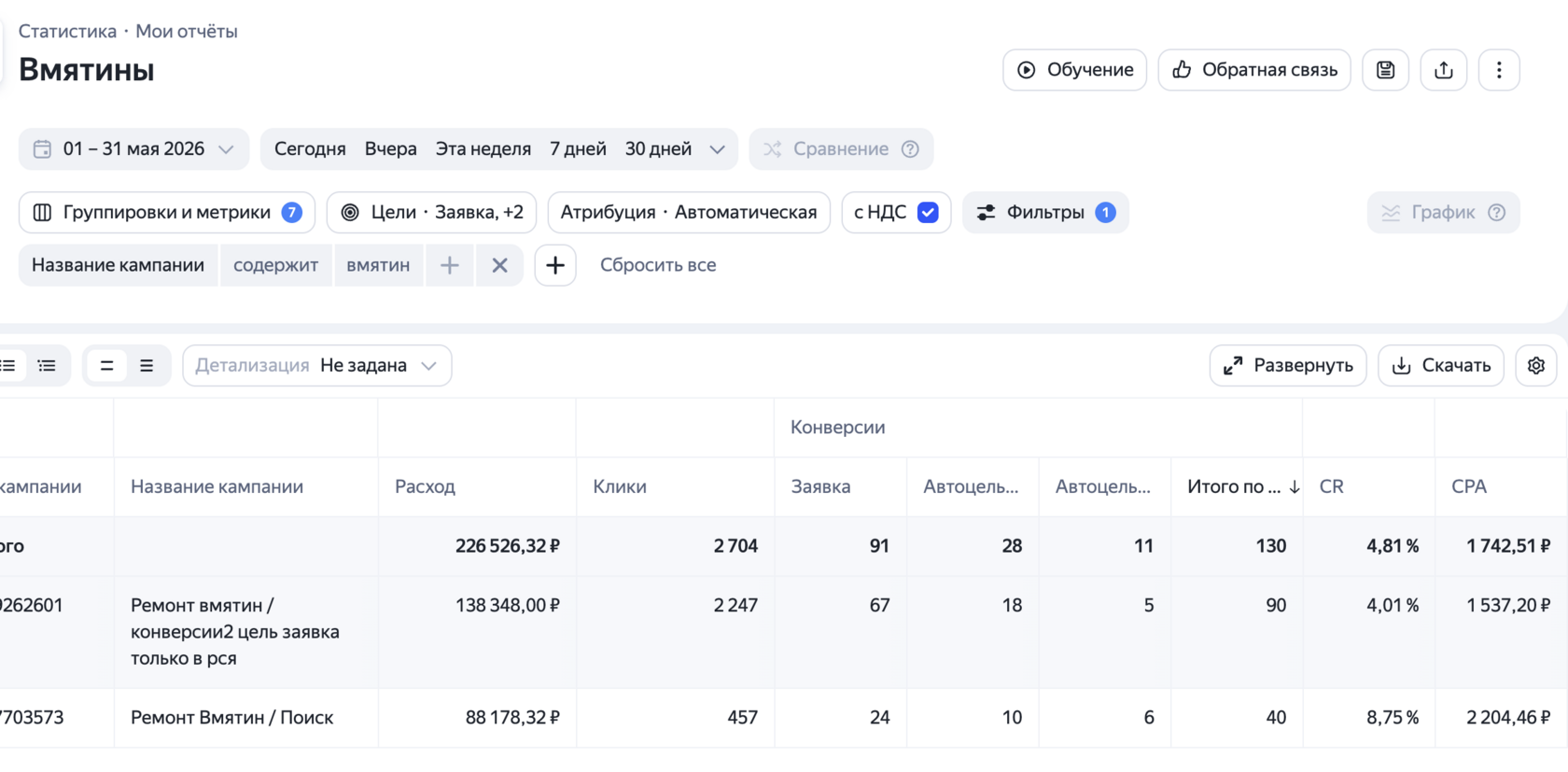
Task: Click the Скачать button
Action: tap(1441, 366)
